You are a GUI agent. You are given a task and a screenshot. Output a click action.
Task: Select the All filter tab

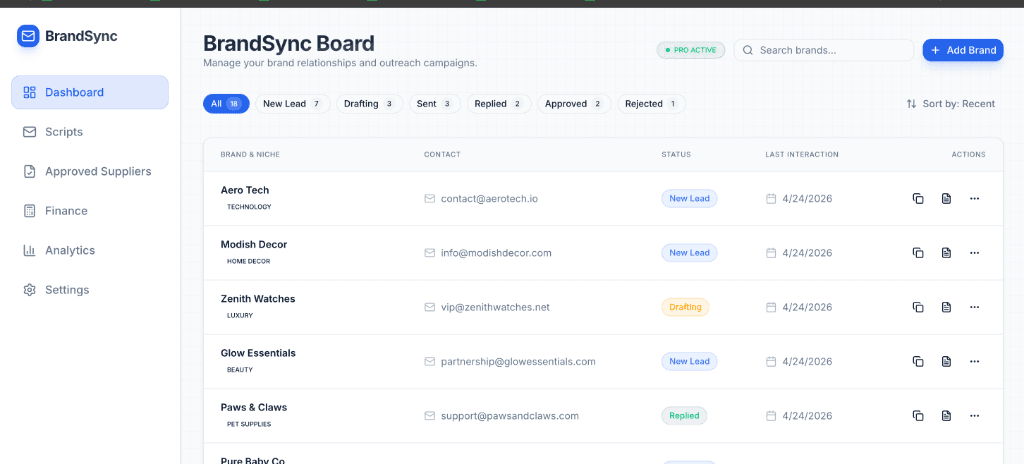coord(226,104)
